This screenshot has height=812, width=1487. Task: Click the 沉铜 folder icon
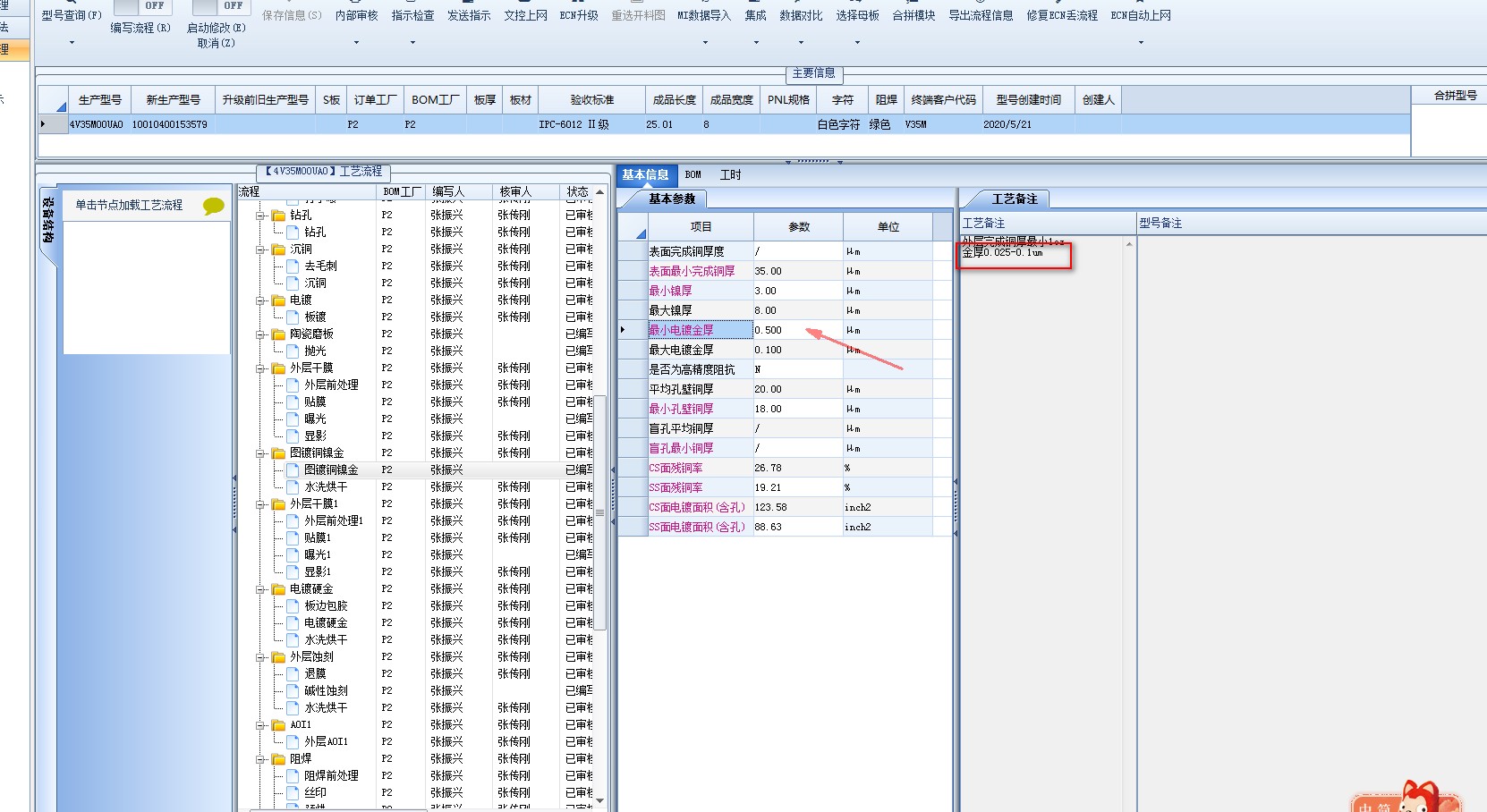tap(278, 250)
